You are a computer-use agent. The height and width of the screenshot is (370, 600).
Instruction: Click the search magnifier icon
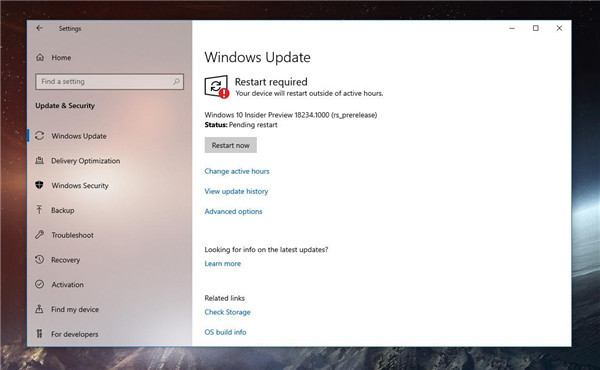click(x=176, y=81)
